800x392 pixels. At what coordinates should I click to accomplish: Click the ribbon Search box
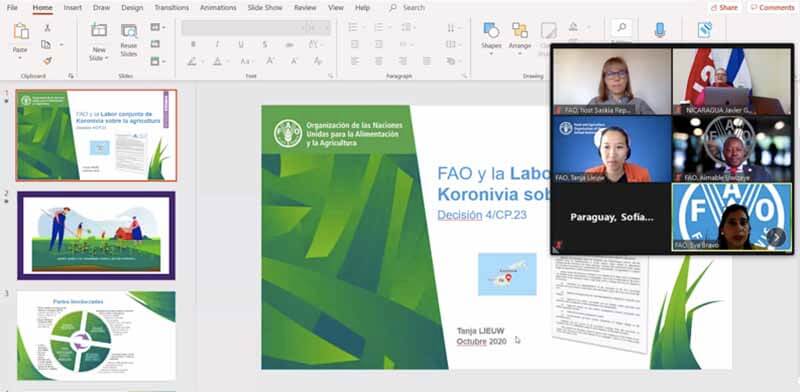point(407,8)
